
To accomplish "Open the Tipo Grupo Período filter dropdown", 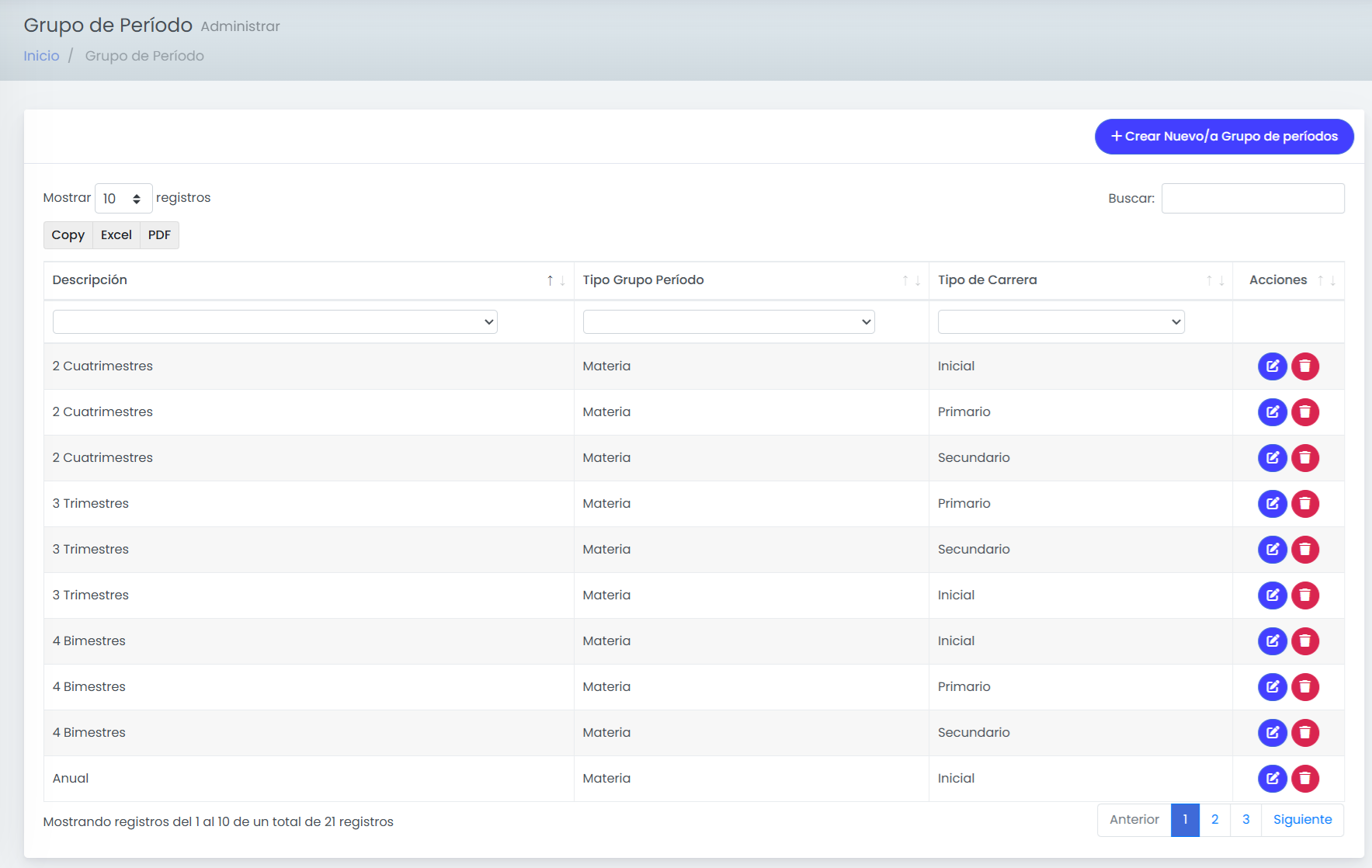I will click(728, 322).
